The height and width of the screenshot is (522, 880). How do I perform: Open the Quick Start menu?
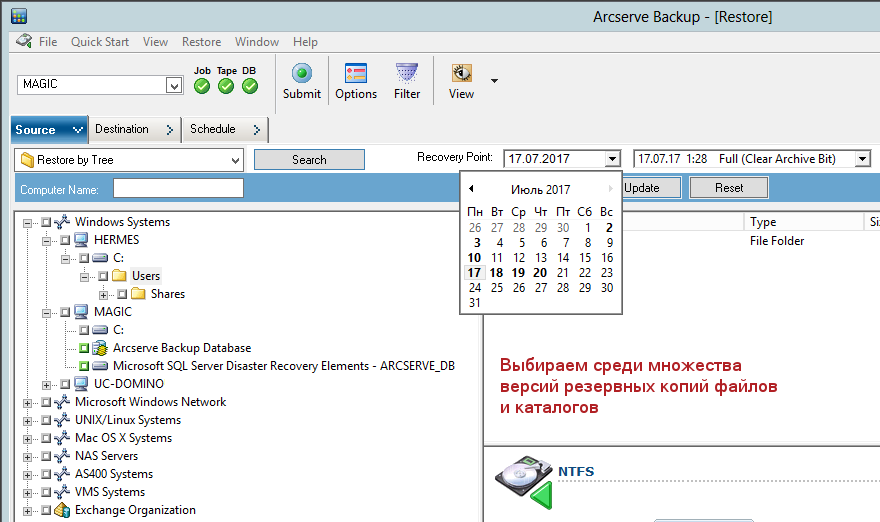coord(100,42)
